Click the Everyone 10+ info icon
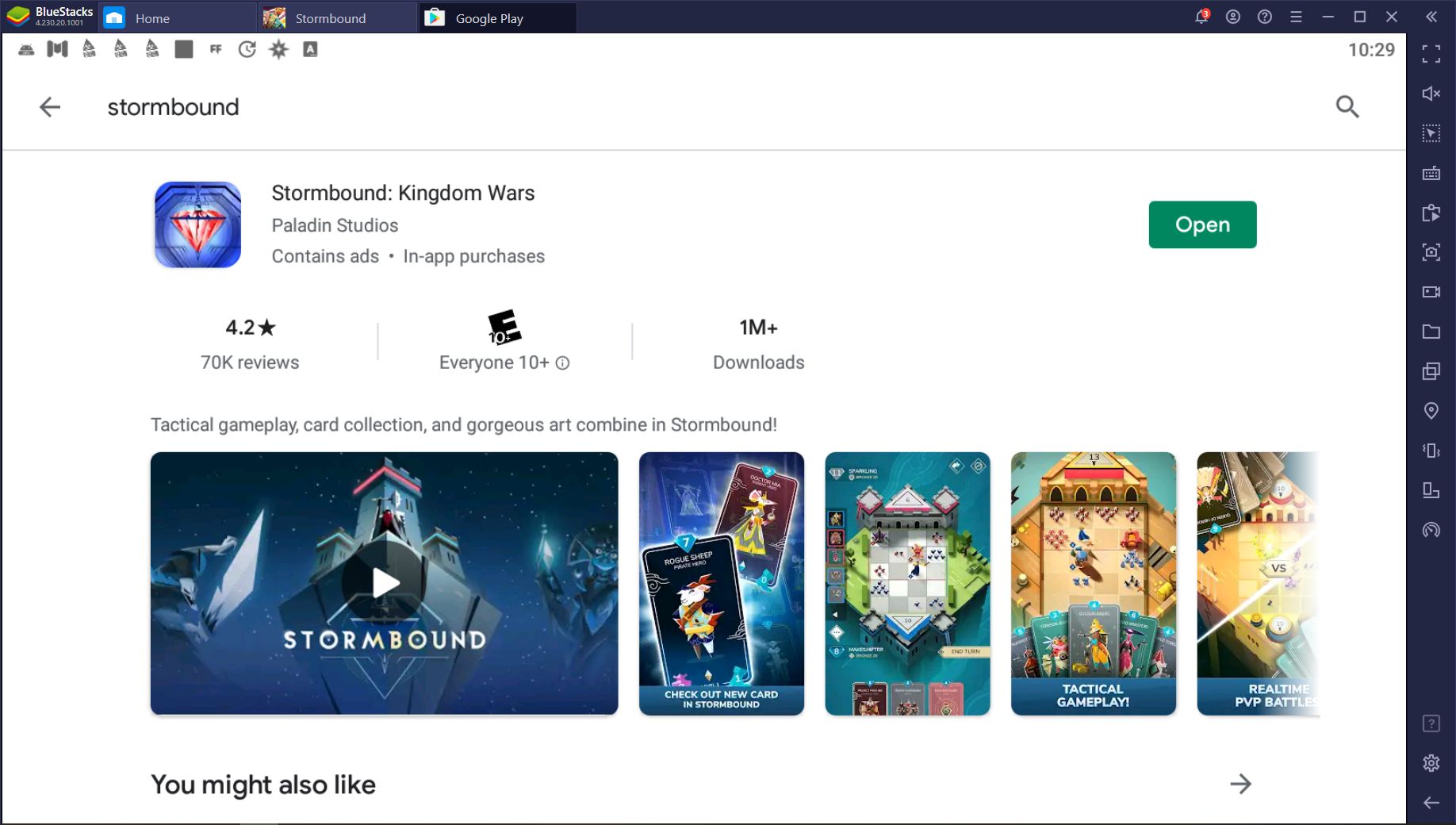Screen dimensions: 1456x825 [562, 363]
